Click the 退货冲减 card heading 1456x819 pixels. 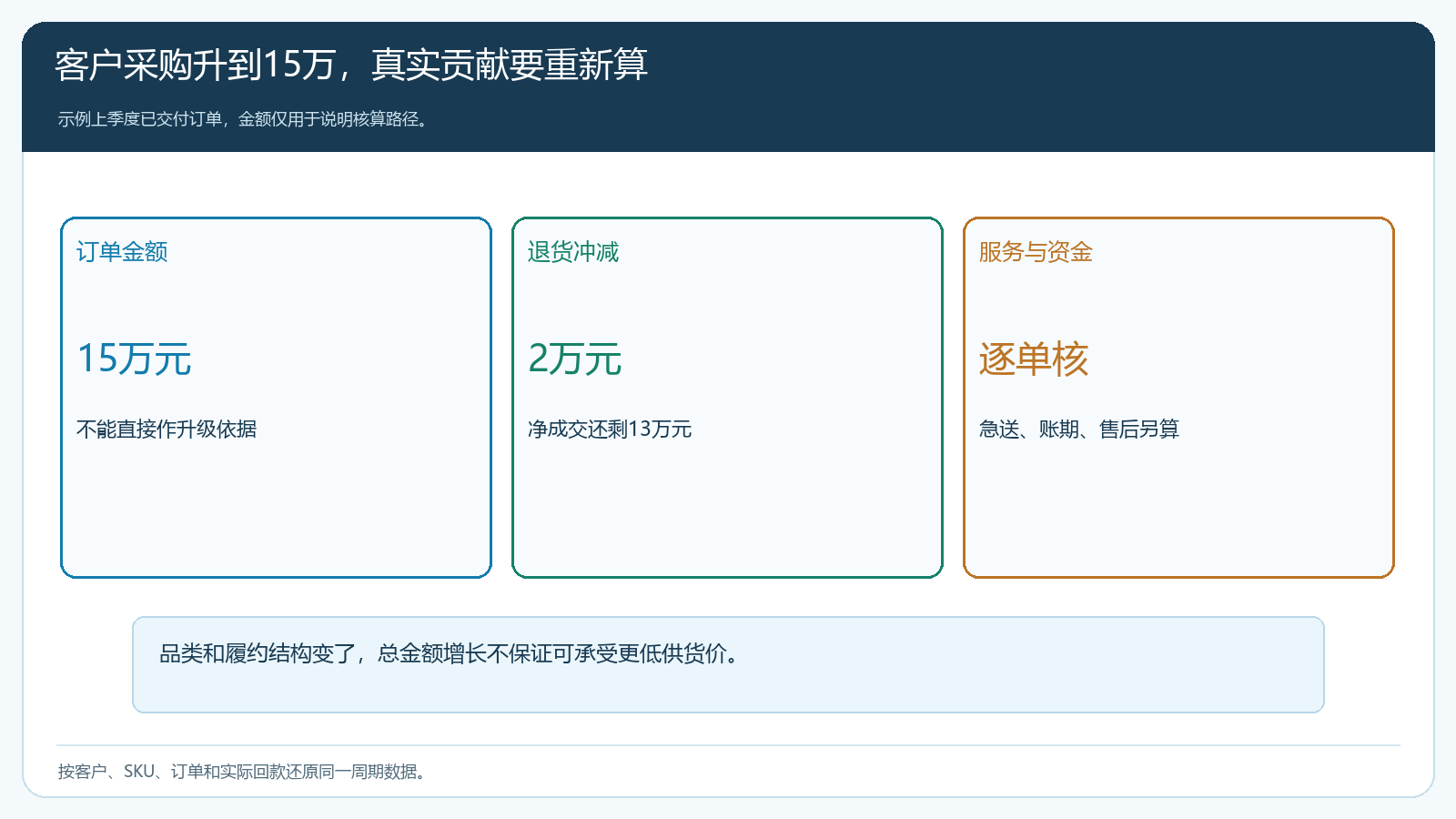(x=573, y=252)
